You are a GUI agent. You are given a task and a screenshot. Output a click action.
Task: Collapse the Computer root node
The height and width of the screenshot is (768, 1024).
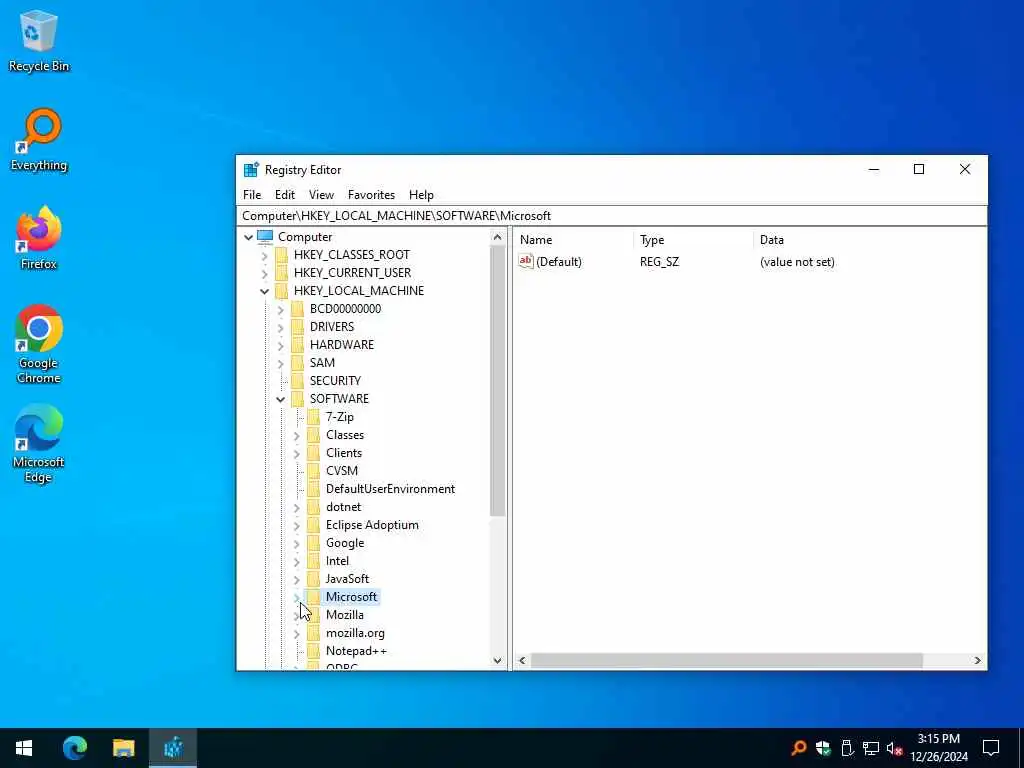coord(248,237)
